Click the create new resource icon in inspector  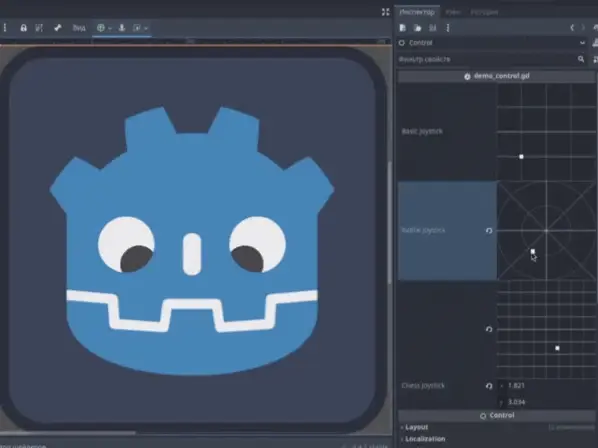(402, 28)
